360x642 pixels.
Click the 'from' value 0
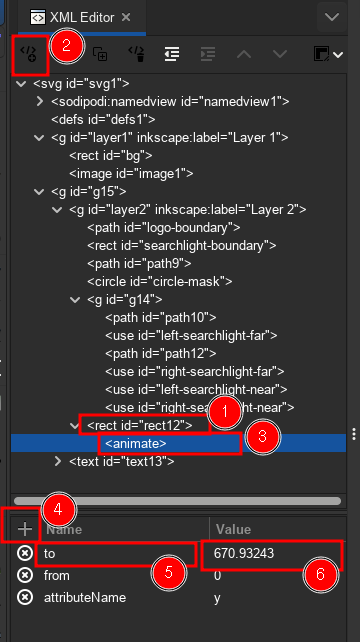(217, 576)
